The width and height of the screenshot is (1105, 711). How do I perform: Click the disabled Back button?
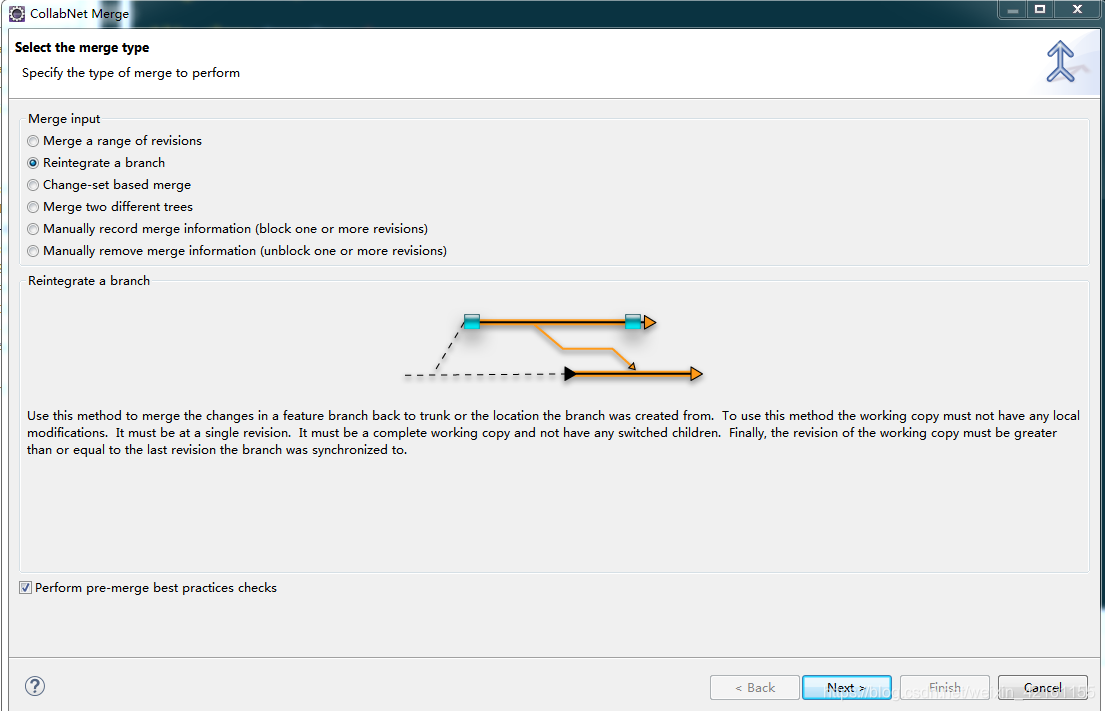(755, 687)
